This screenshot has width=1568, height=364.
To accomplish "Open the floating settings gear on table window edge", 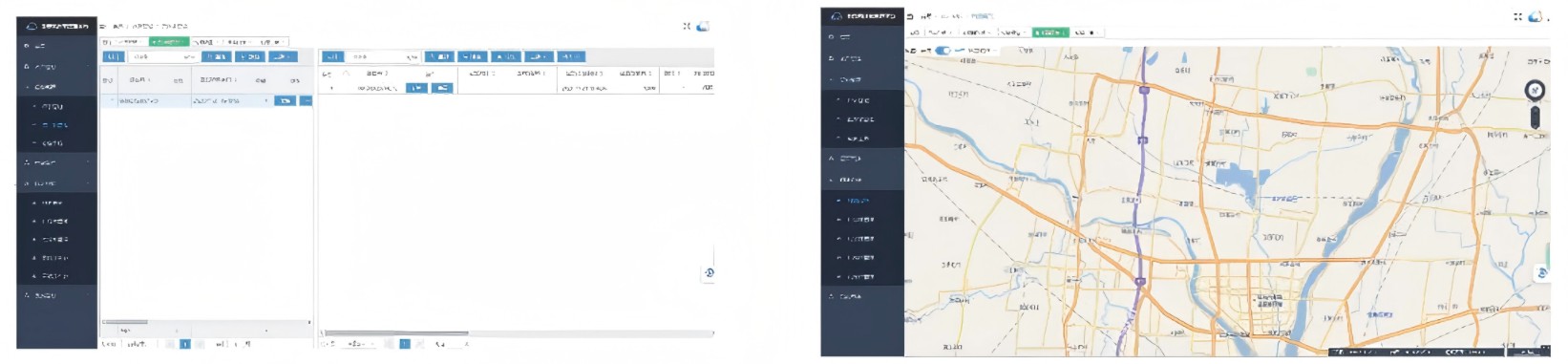I will pyautogui.click(x=709, y=273).
